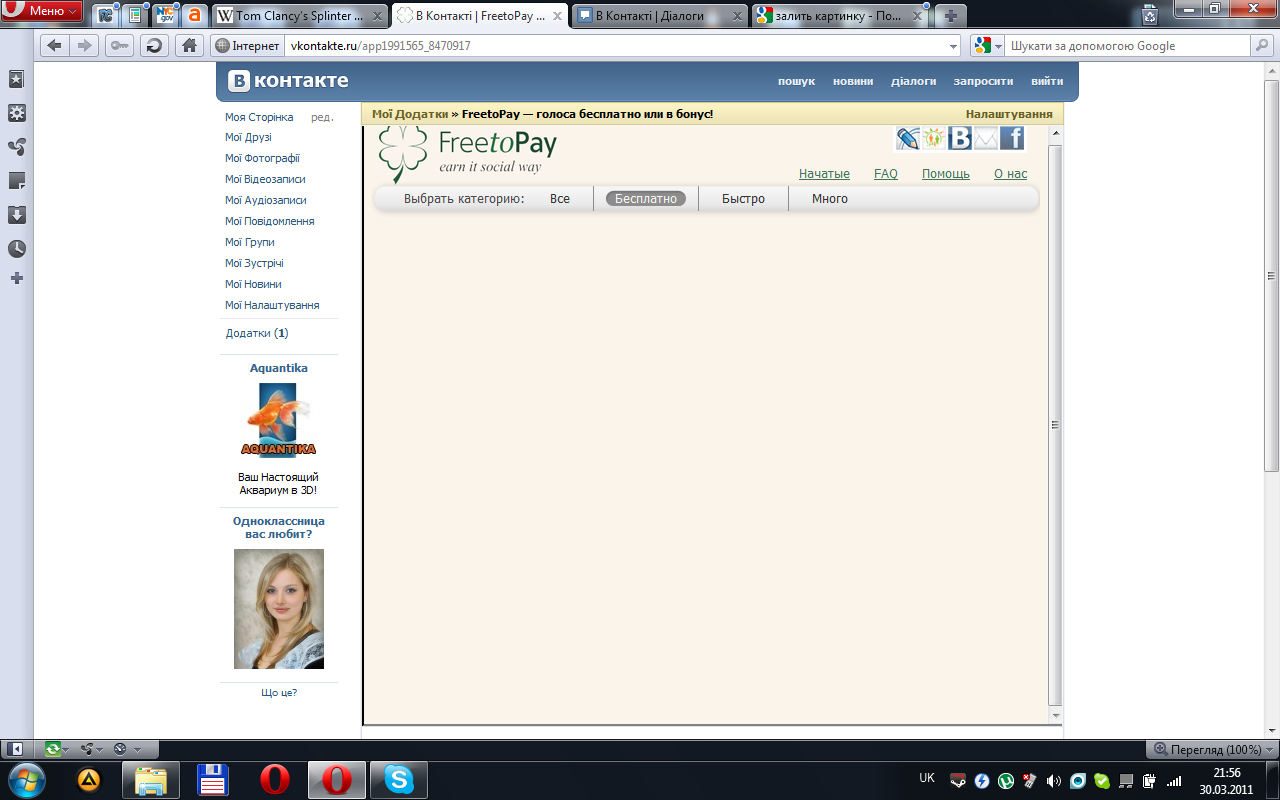The image size is (1280, 800).
Task: Open the Notes panel in sidebar
Action: (x=16, y=181)
